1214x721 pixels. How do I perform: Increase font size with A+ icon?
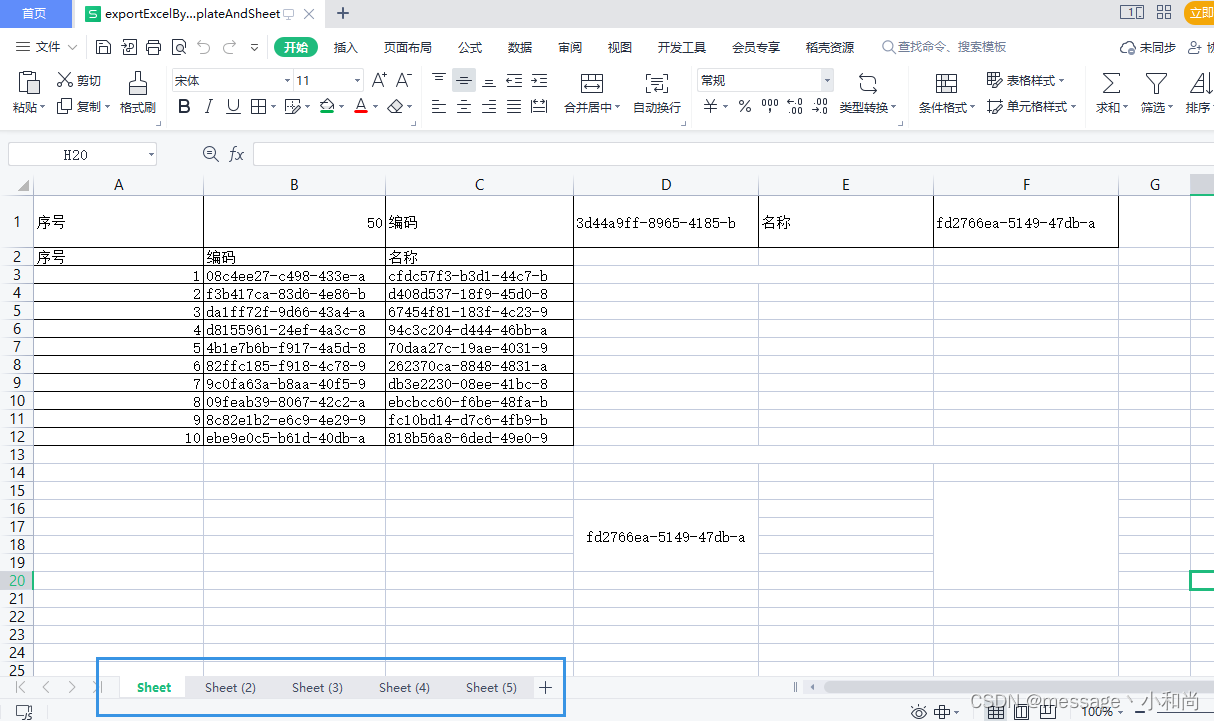pyautogui.click(x=379, y=80)
